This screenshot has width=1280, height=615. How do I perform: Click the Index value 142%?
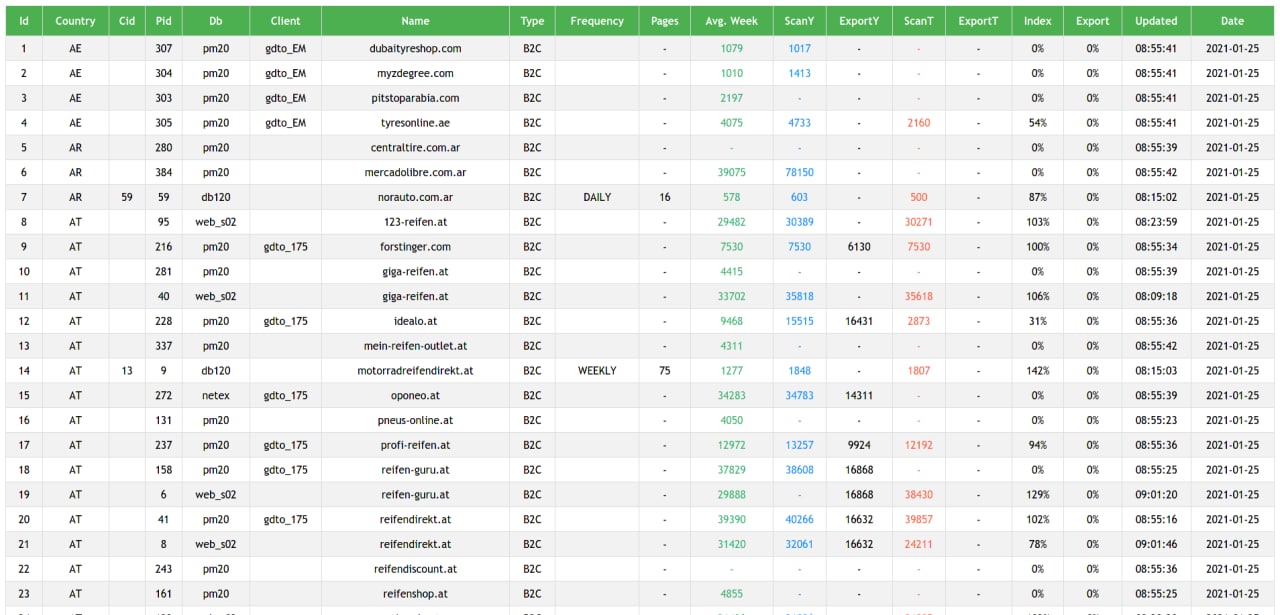pos(1038,371)
